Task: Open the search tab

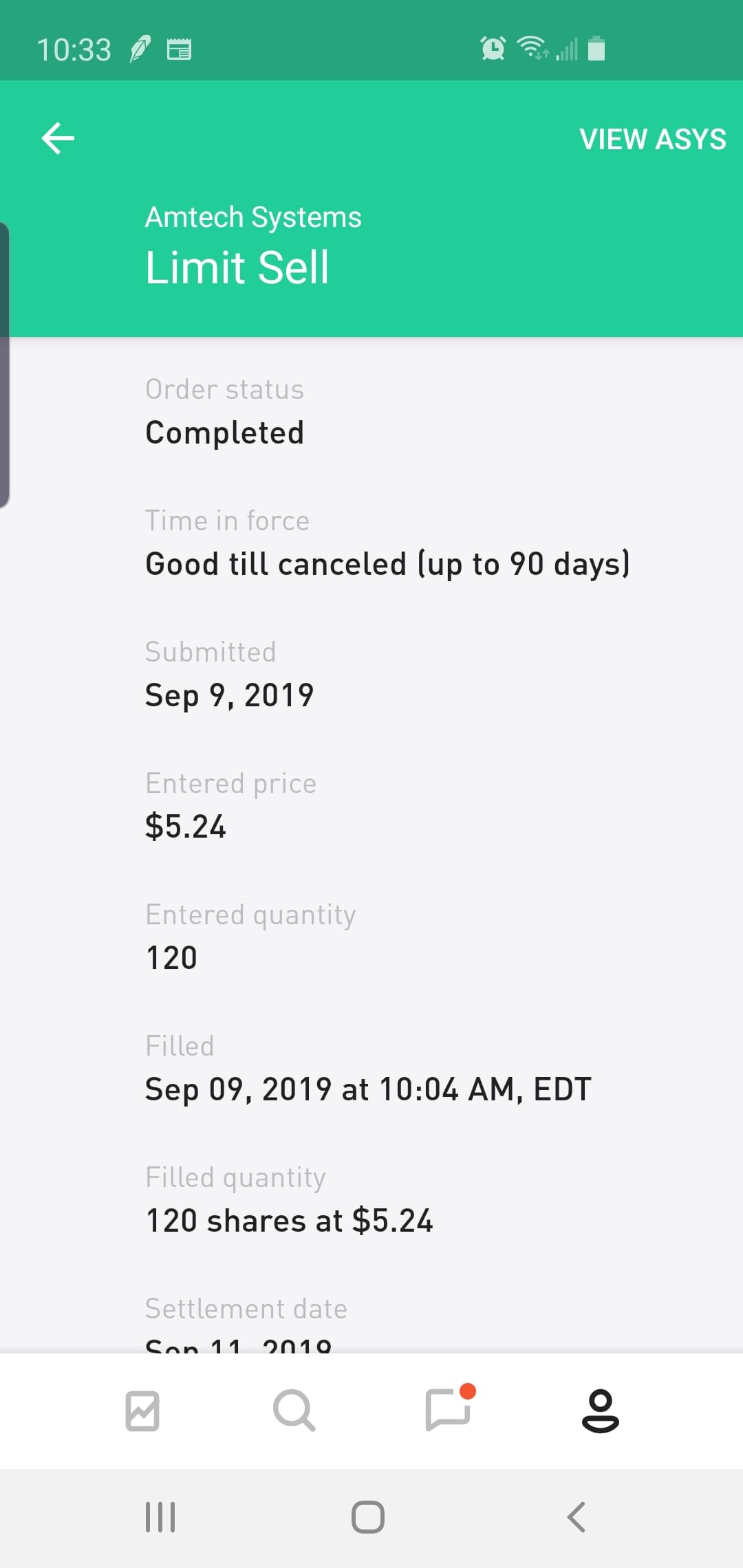Action: (294, 1411)
